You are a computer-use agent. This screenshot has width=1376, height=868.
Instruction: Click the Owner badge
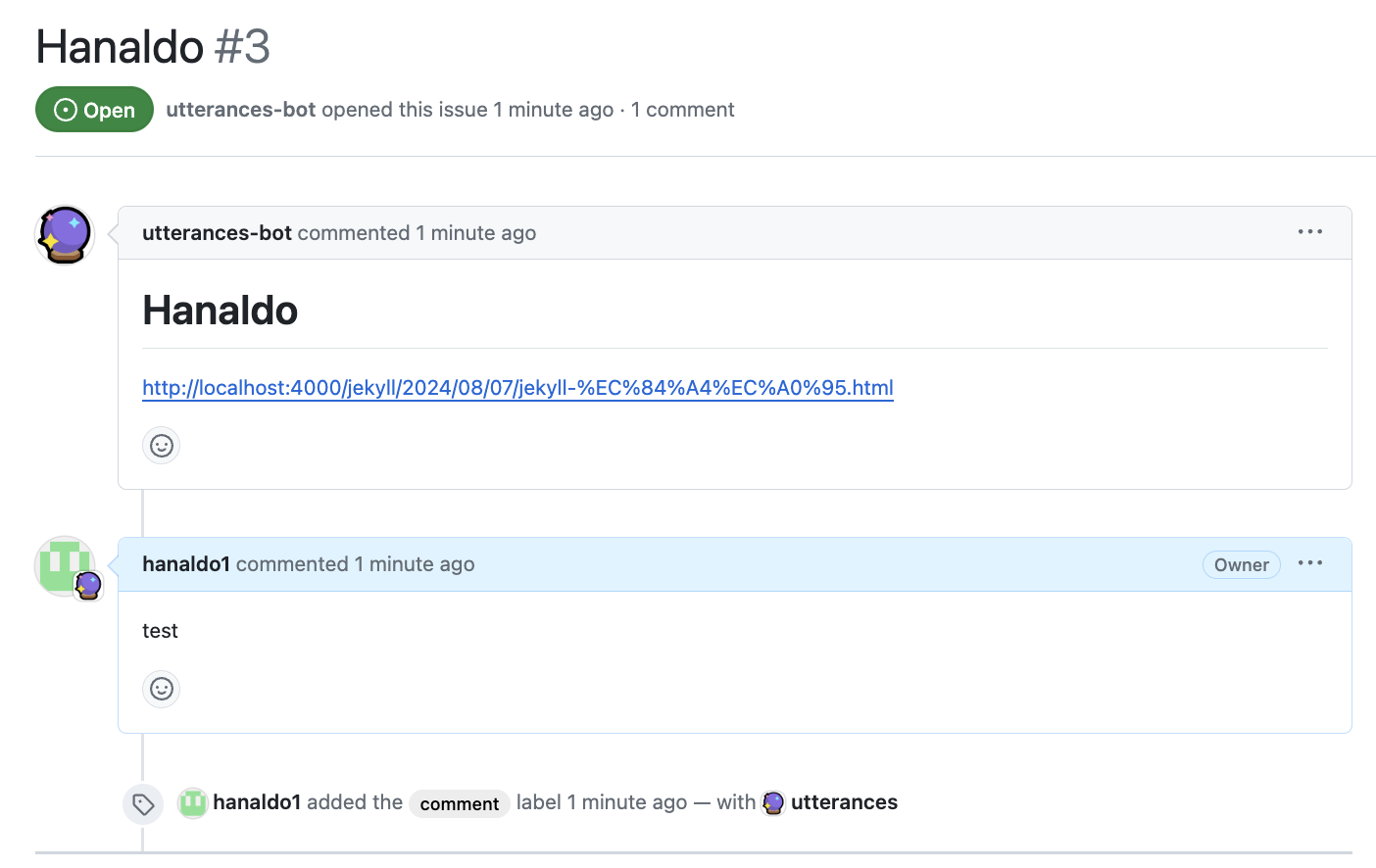click(x=1241, y=565)
